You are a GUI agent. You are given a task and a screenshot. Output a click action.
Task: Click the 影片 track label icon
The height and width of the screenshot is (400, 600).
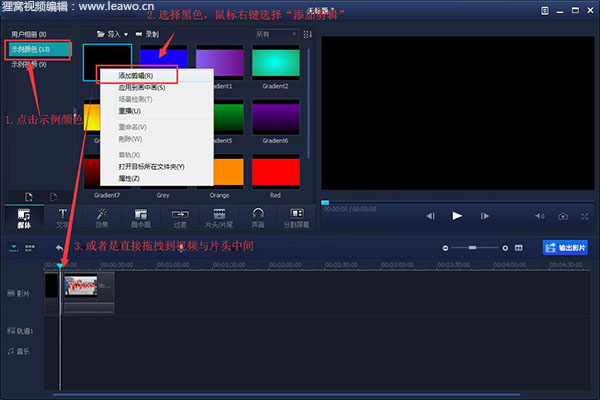click(x=11, y=294)
